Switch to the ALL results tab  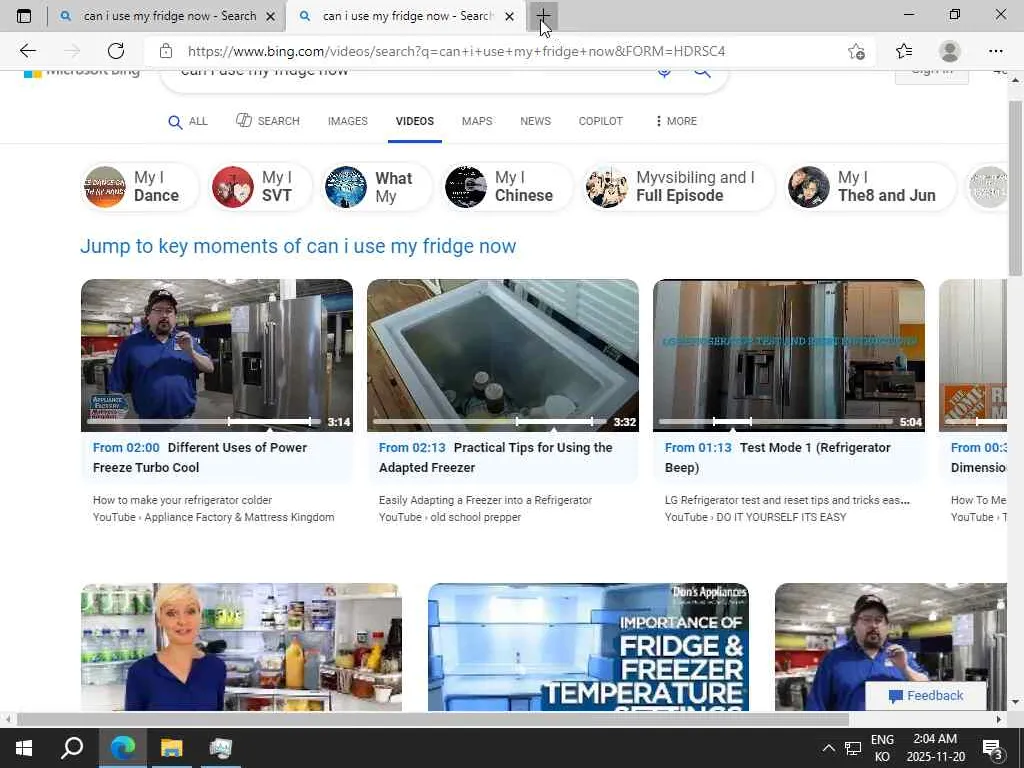click(188, 121)
